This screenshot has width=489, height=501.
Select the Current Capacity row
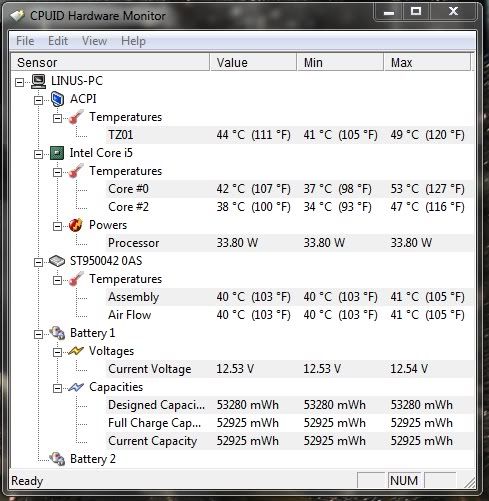[290, 441]
